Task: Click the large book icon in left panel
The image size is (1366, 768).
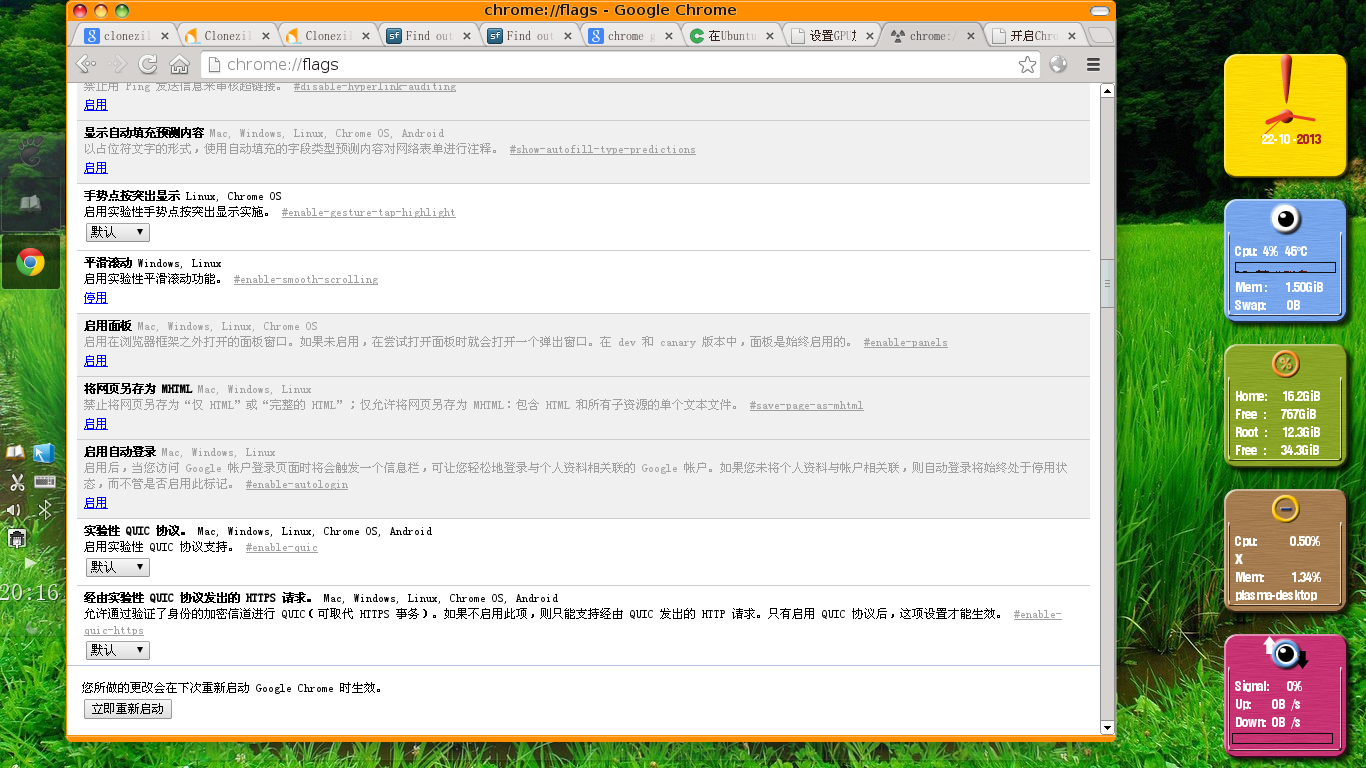Action: point(30,204)
